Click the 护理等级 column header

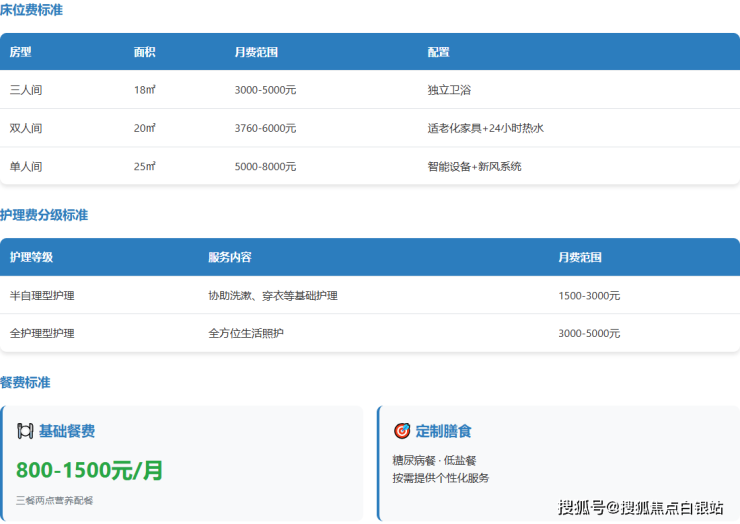tap(31, 257)
